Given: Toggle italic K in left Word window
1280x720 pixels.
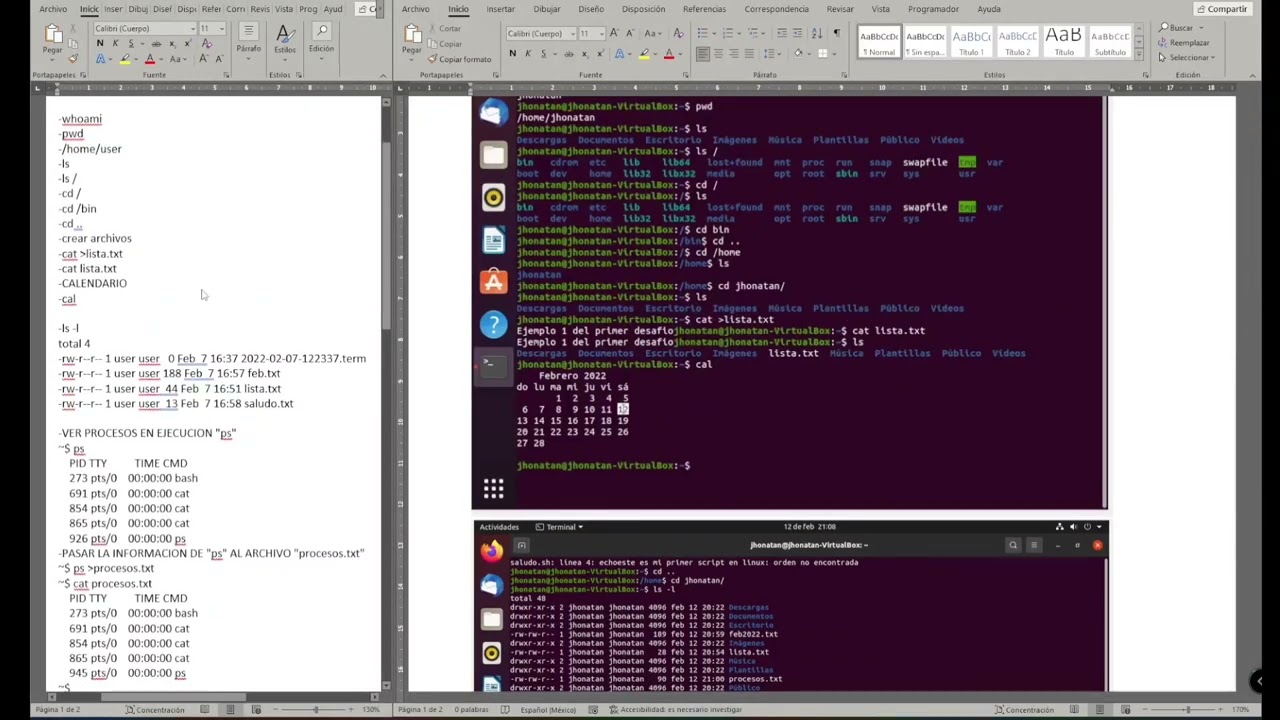Looking at the screenshot, I should 115,43.
